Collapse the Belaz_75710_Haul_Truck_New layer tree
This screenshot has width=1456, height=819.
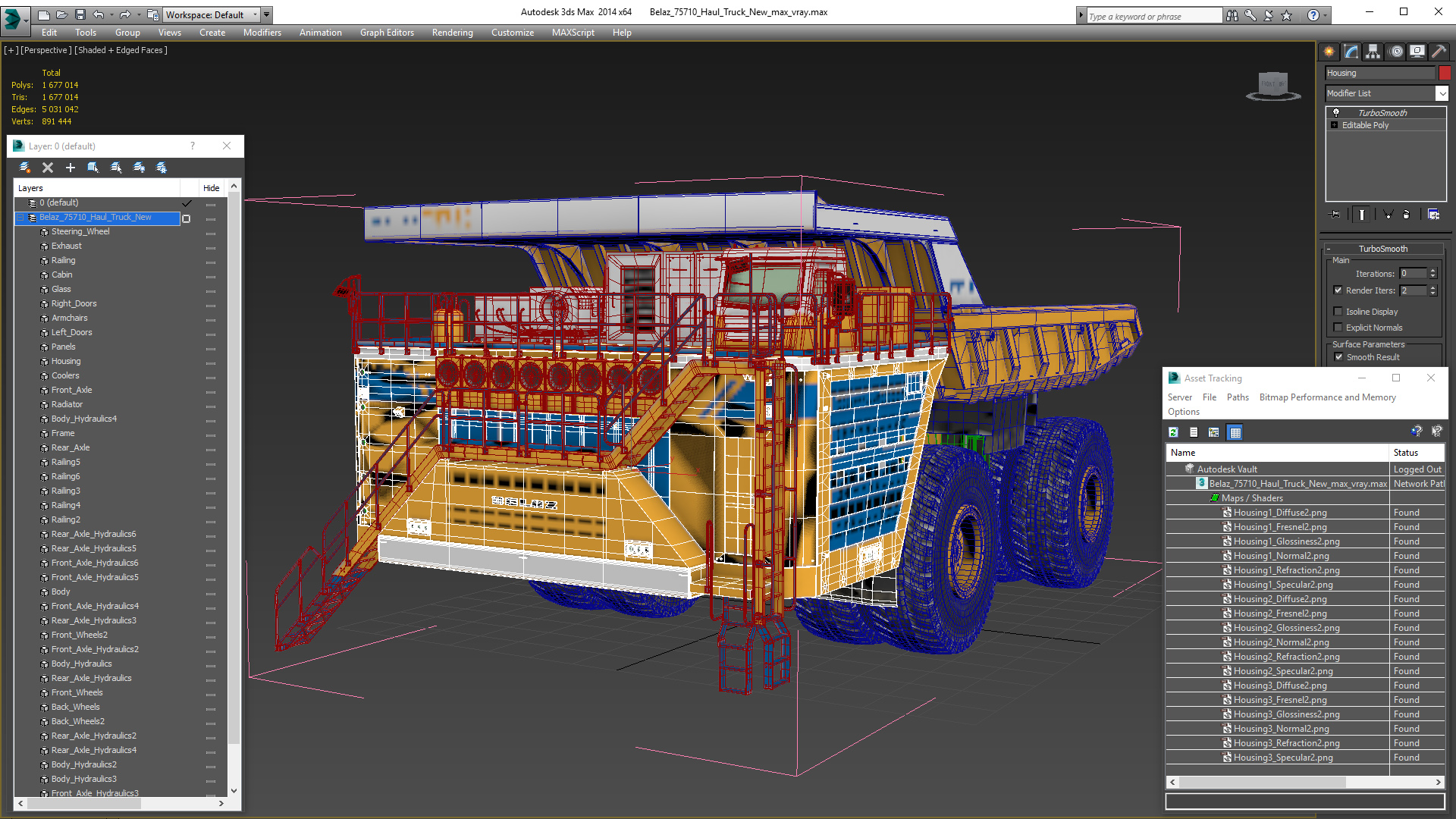pos(21,218)
